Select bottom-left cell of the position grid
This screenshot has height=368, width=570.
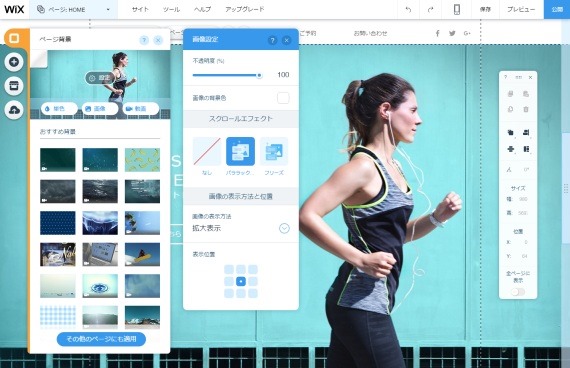coord(229,293)
